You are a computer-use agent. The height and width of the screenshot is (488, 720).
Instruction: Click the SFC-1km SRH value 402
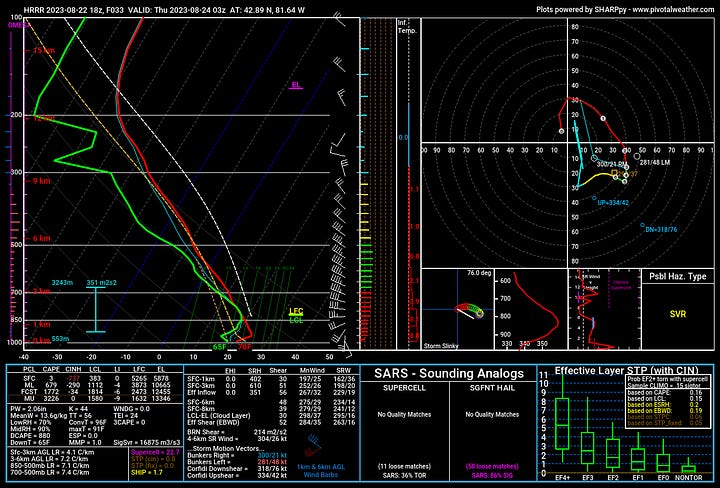(x=254, y=379)
